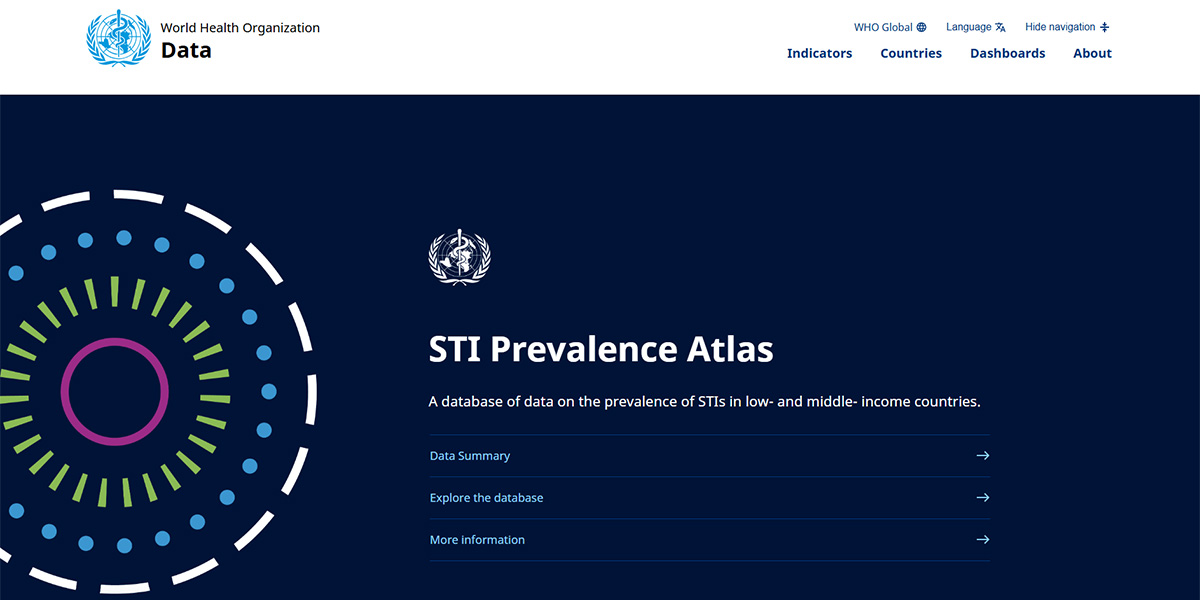The width and height of the screenshot is (1200, 600).
Task: Click the database description text
Action: pyautogui.click(x=704, y=402)
